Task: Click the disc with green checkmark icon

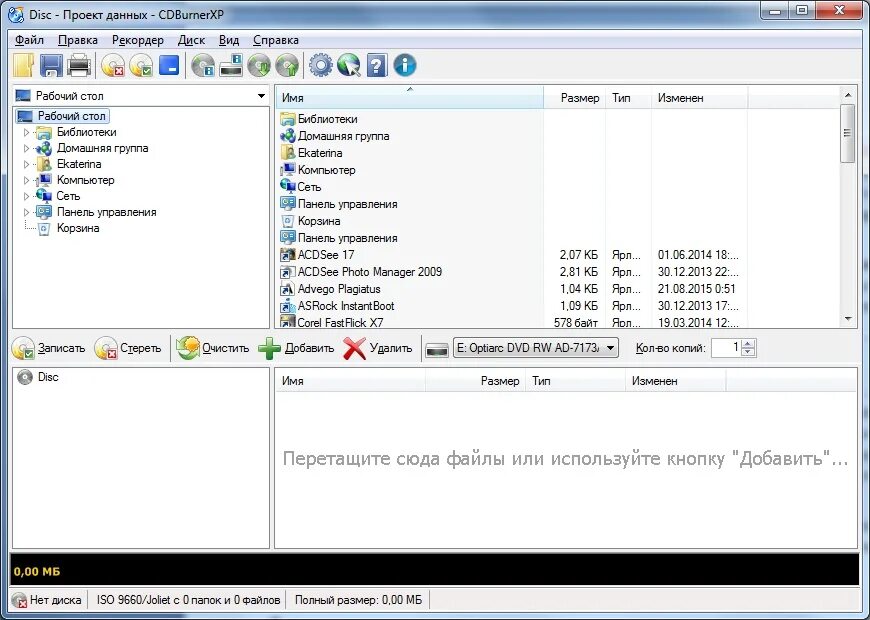Action: click(141, 65)
